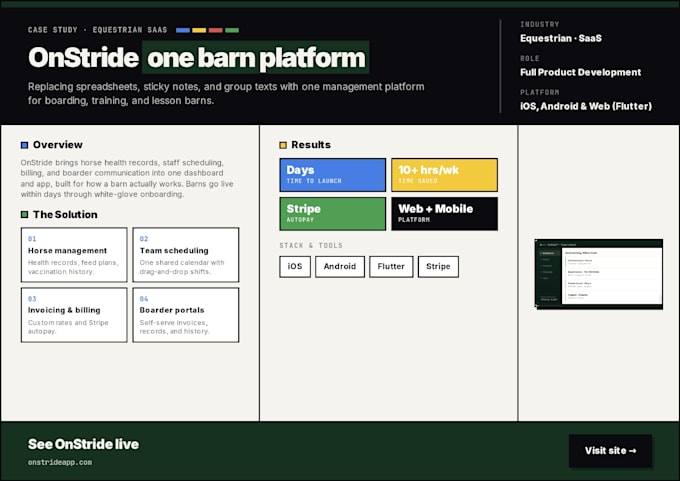Click the iOS stack tag
This screenshot has width=680, height=481.
coord(295,266)
